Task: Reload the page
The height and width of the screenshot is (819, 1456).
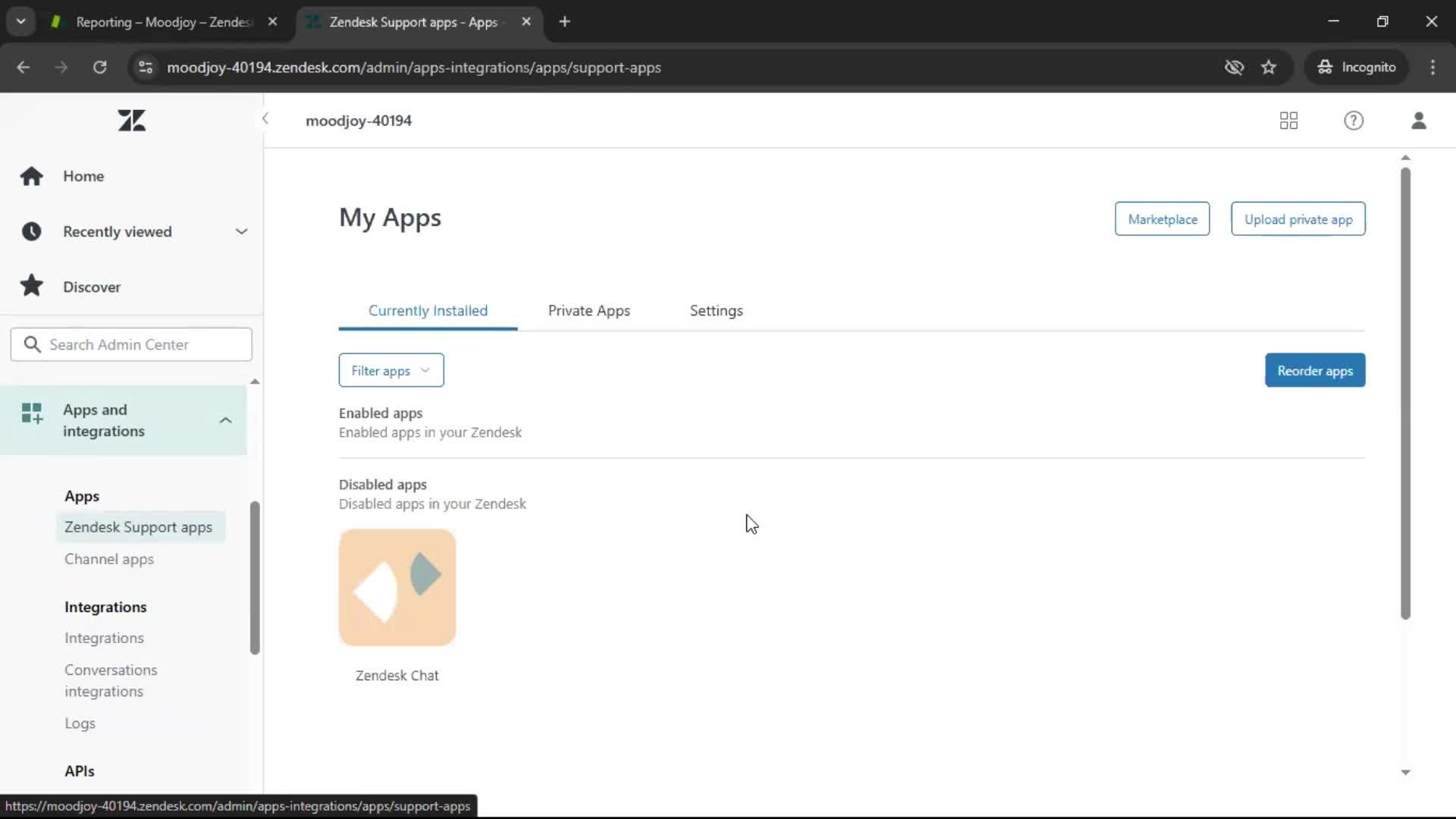Action: tap(100, 67)
